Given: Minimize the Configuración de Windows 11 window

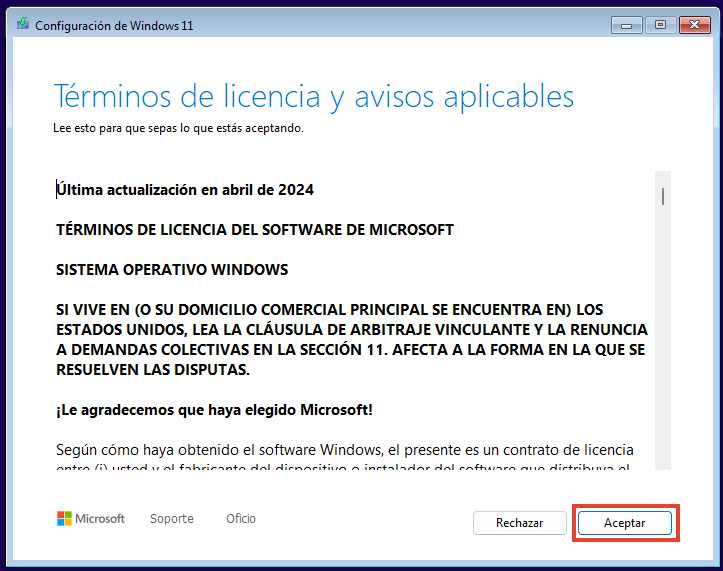Looking at the screenshot, I should tap(628, 23).
